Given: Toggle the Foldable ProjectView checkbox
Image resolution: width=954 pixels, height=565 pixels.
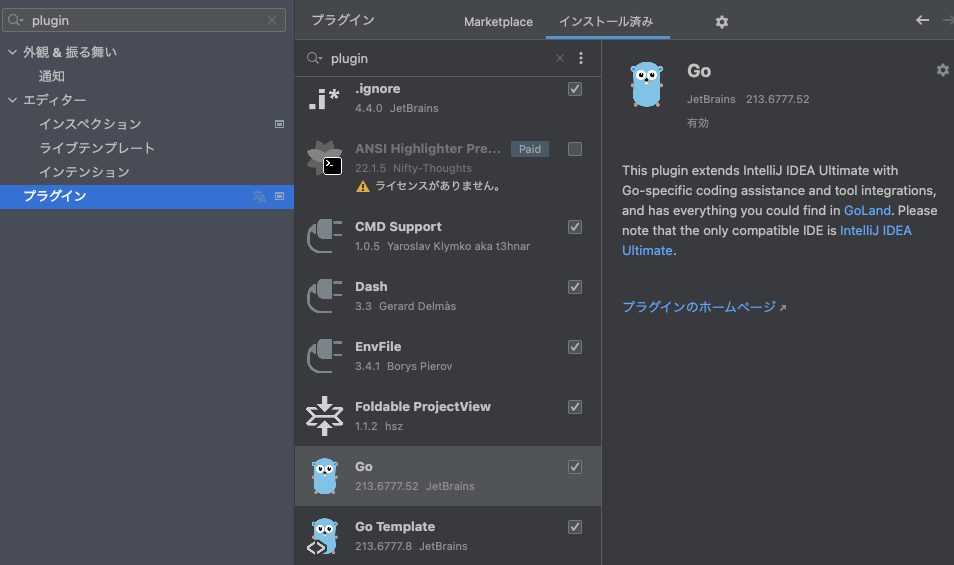Looking at the screenshot, I should (x=575, y=407).
